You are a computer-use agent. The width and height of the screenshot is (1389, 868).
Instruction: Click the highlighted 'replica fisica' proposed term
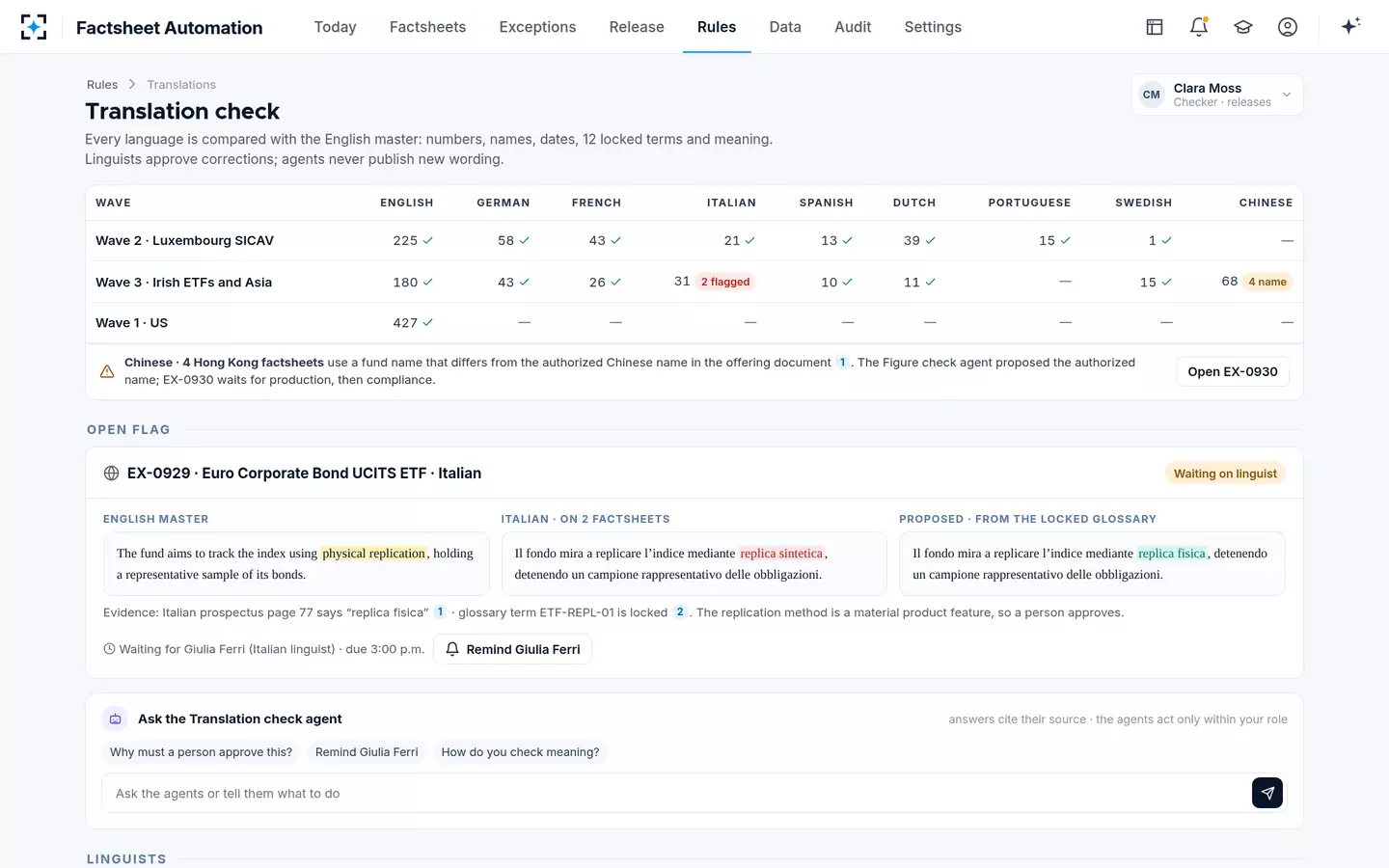(x=1172, y=554)
